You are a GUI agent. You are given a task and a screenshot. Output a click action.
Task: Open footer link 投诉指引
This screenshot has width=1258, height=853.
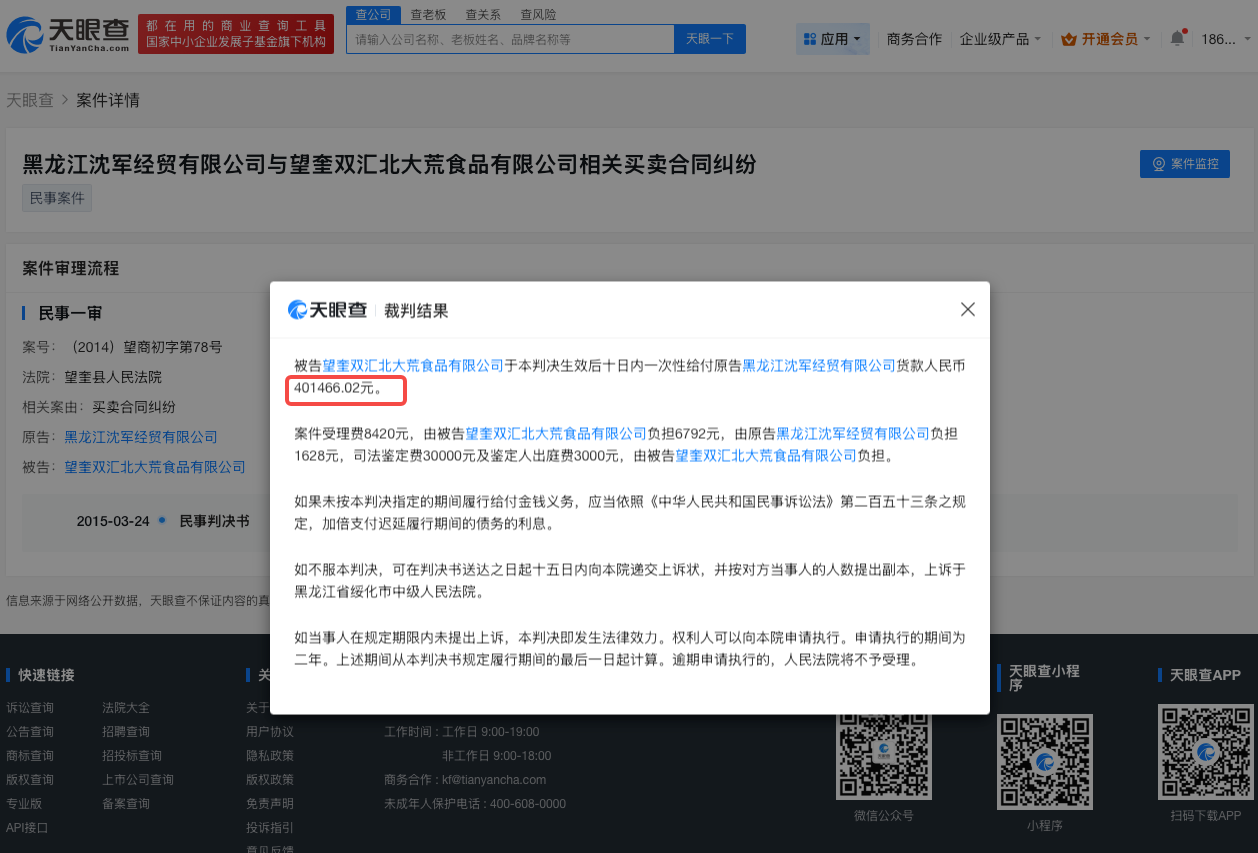tap(270, 827)
